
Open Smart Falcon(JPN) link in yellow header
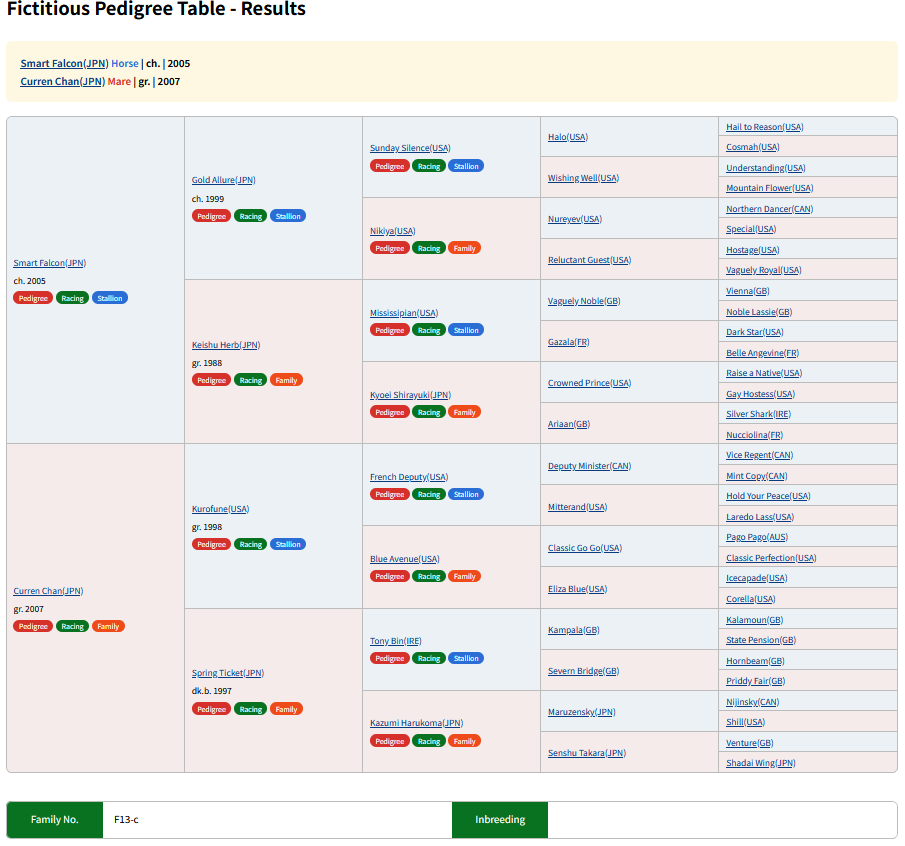pos(65,63)
